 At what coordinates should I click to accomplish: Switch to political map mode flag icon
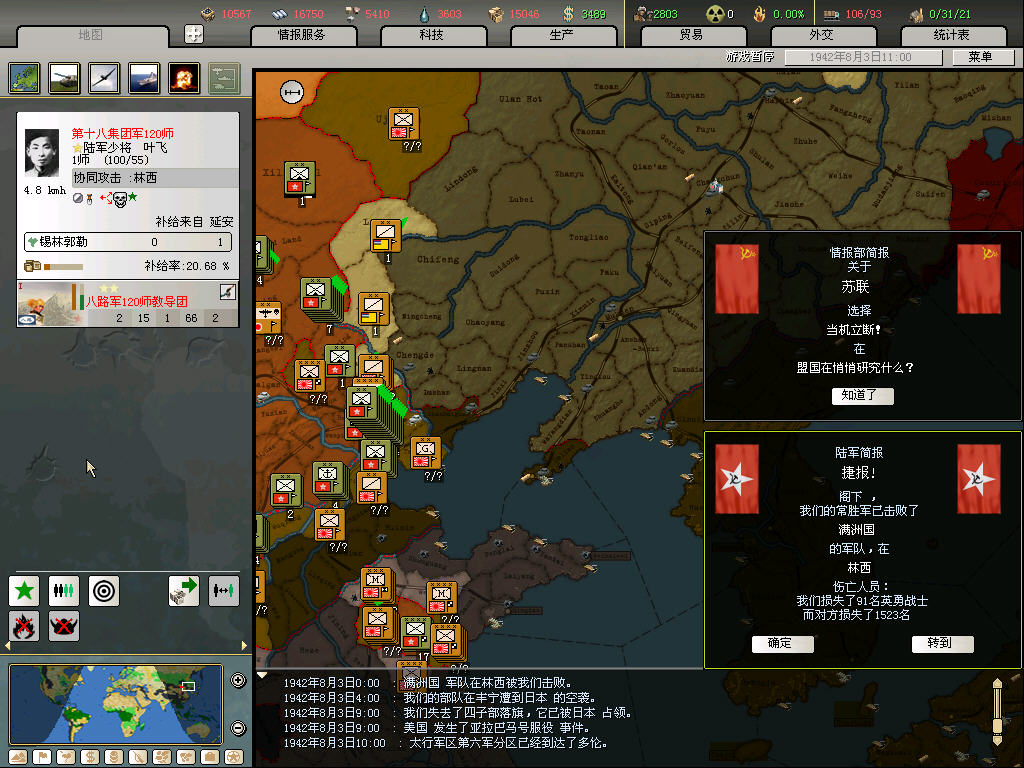42,757
